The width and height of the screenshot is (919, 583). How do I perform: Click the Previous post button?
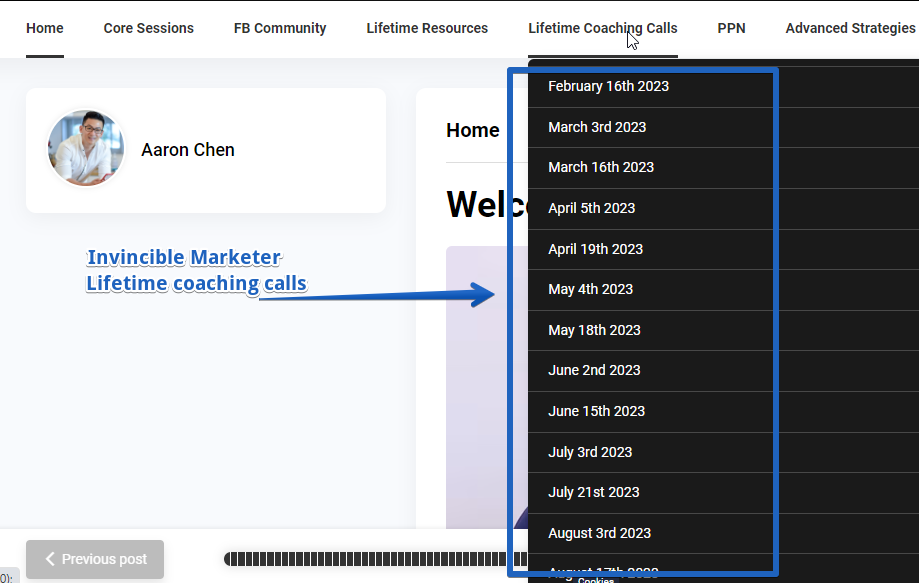point(95,559)
